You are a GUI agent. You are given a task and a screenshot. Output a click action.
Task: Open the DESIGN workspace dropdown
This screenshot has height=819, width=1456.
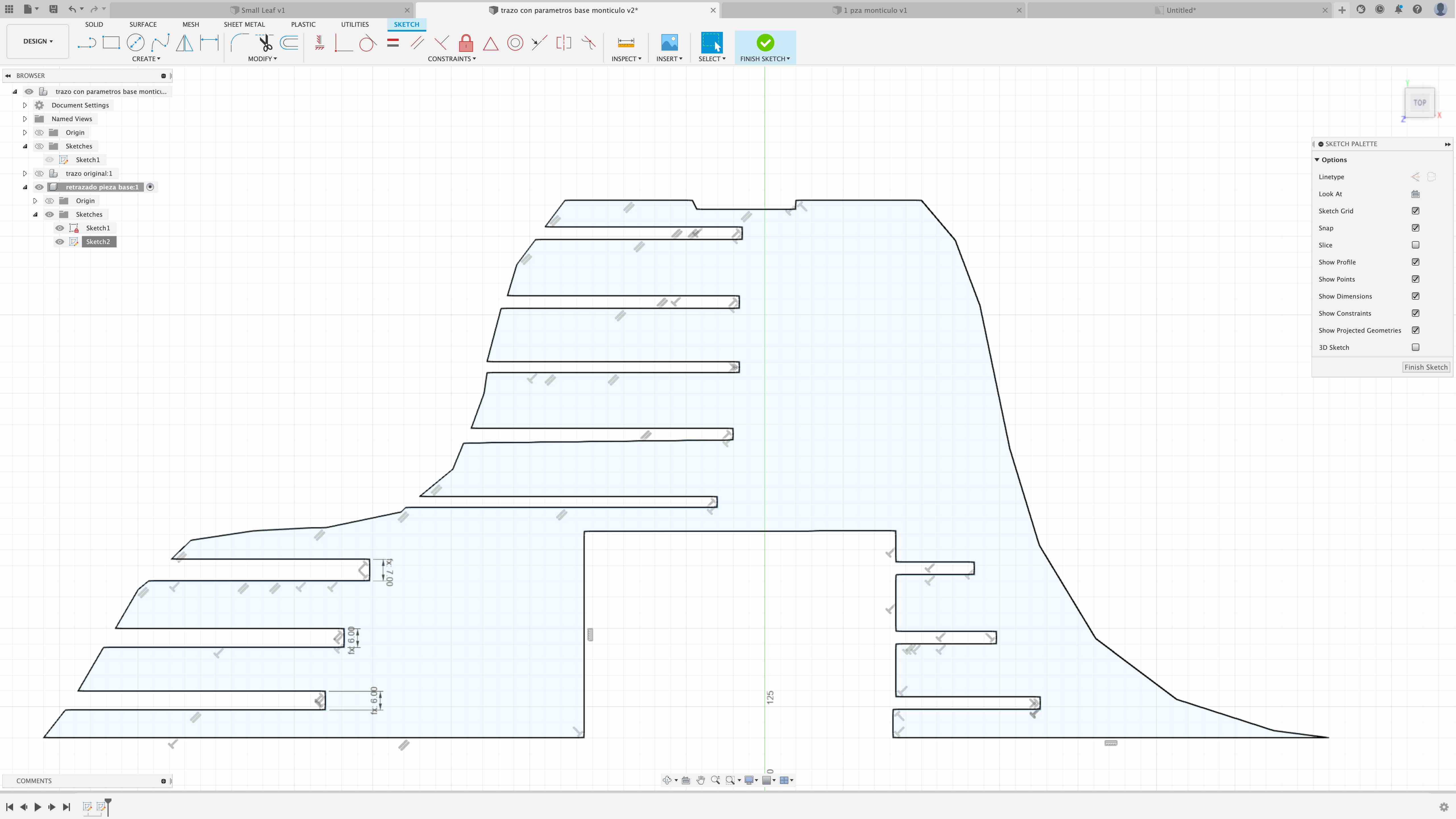37,41
